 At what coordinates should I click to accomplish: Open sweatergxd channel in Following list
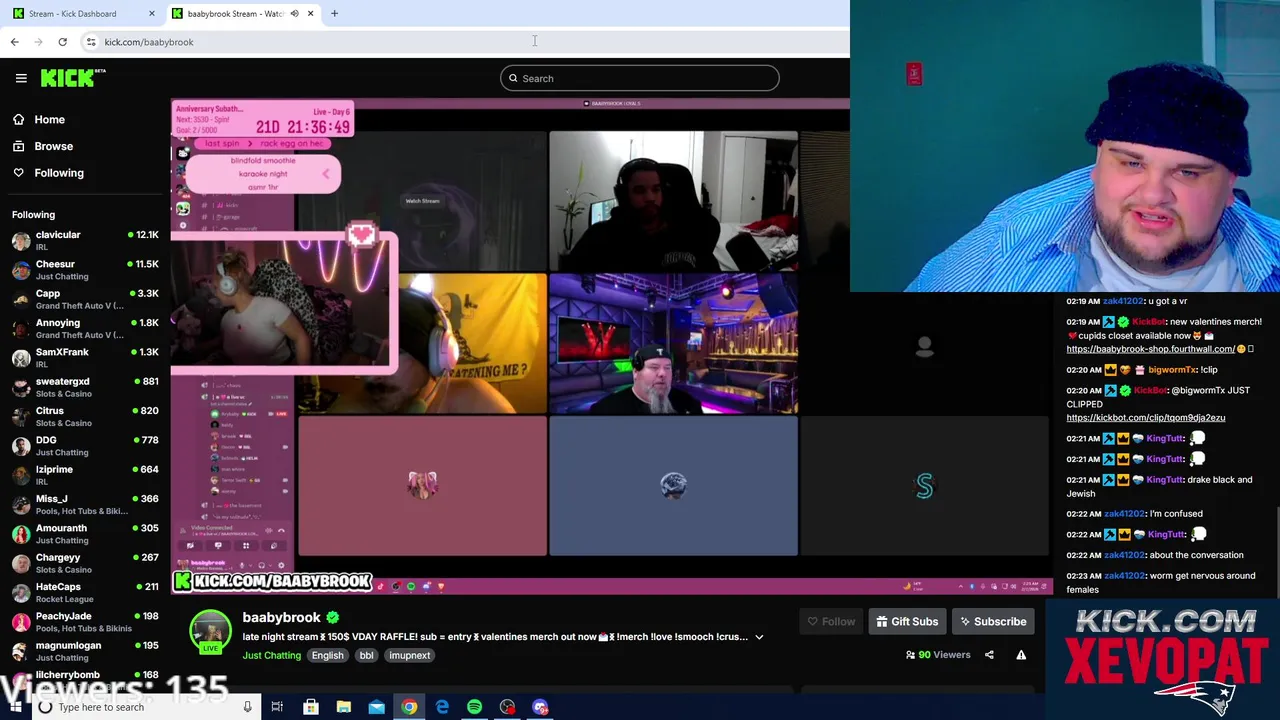84,387
